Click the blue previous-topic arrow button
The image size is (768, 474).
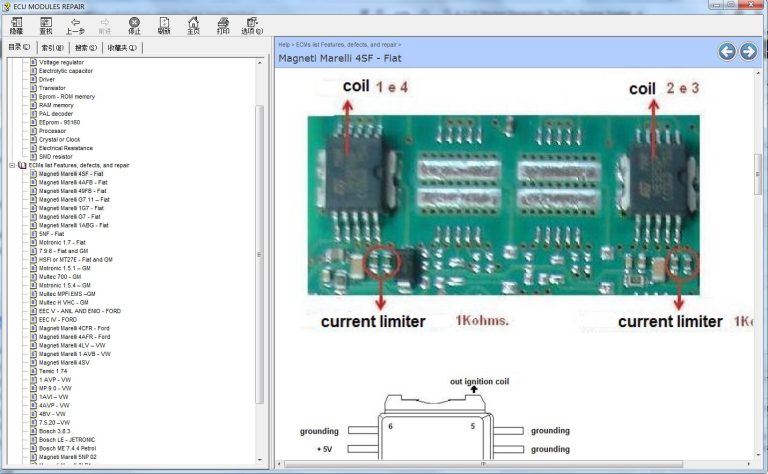[727, 51]
